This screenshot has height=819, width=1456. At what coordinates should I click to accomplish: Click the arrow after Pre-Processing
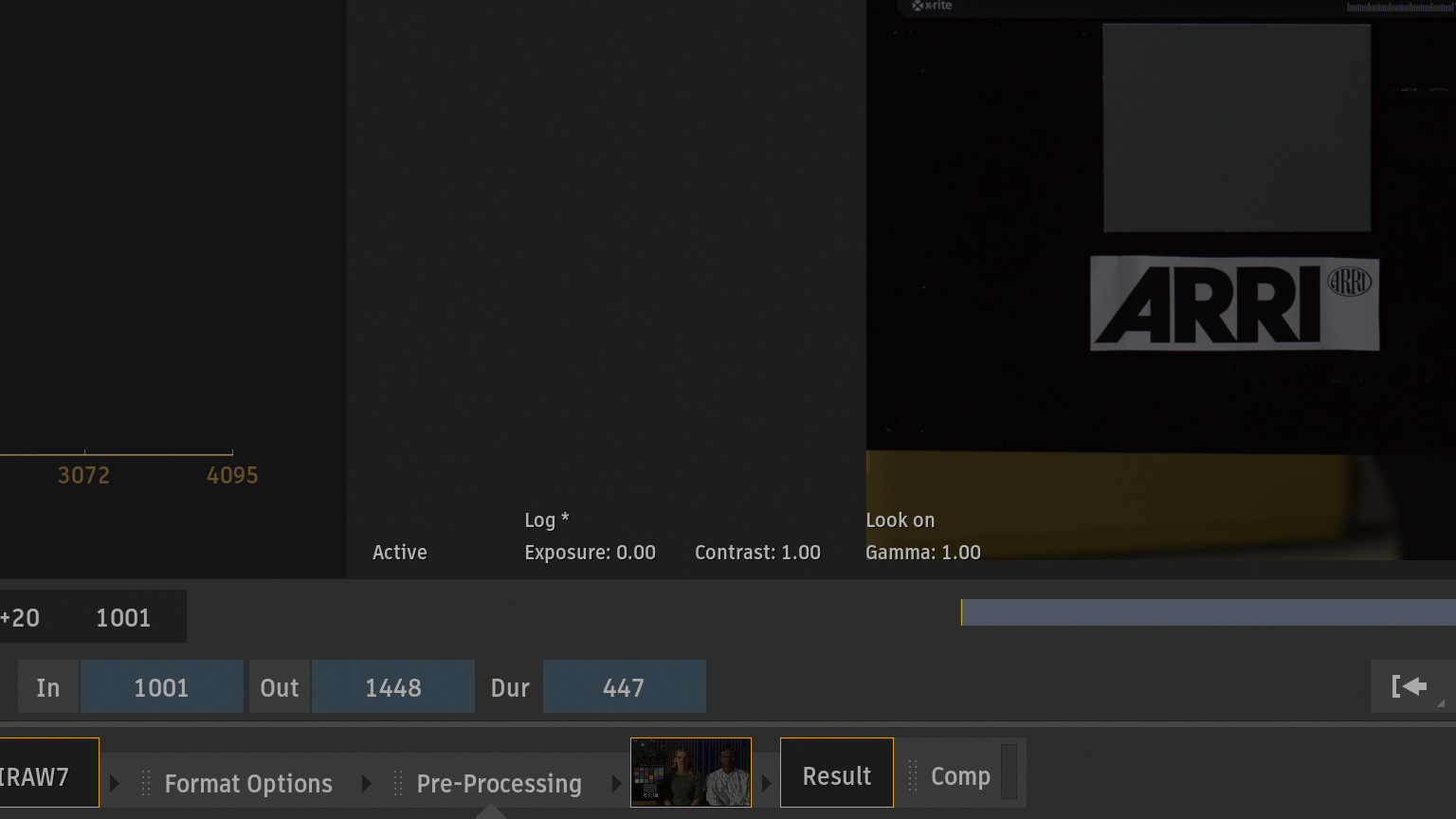pyautogui.click(x=616, y=783)
